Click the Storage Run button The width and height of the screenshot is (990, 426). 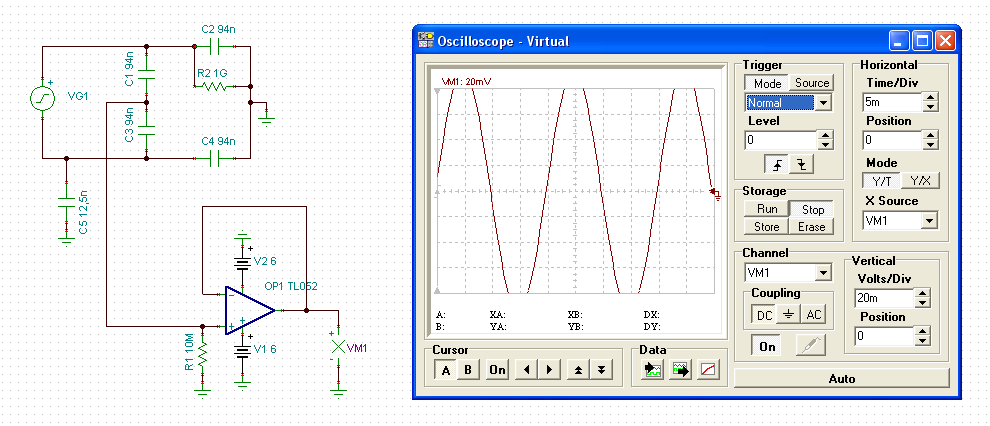pos(765,209)
